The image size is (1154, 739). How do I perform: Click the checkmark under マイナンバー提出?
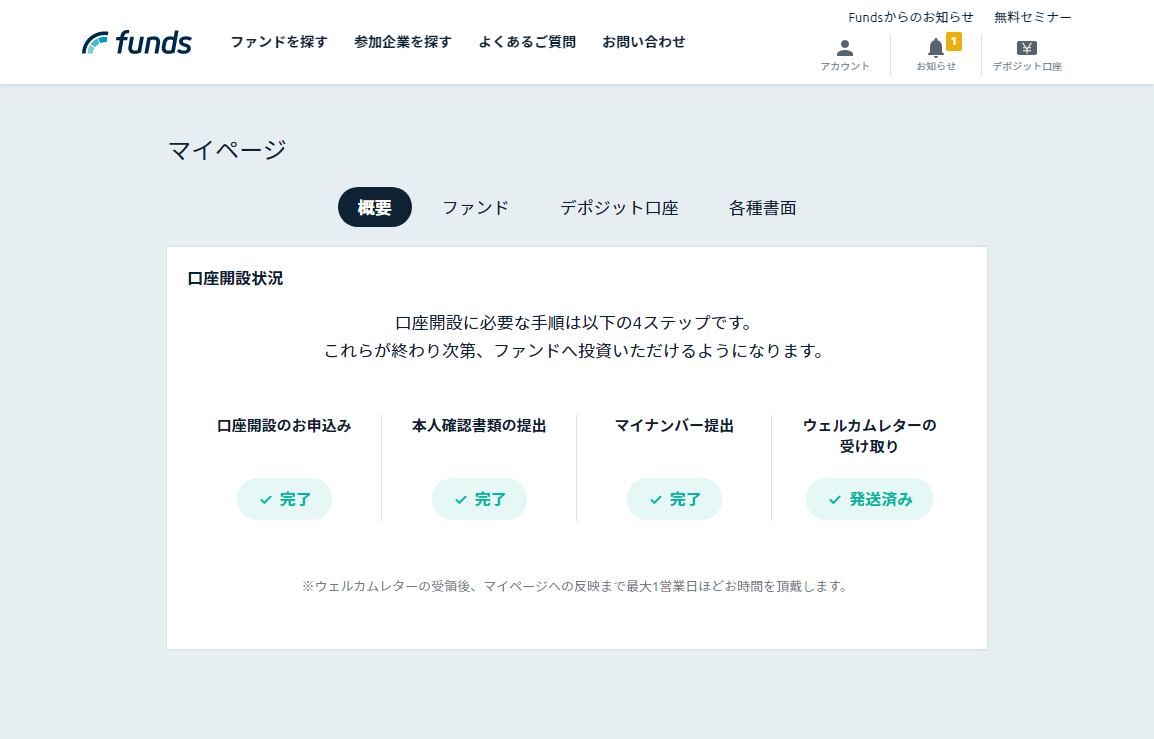point(656,500)
